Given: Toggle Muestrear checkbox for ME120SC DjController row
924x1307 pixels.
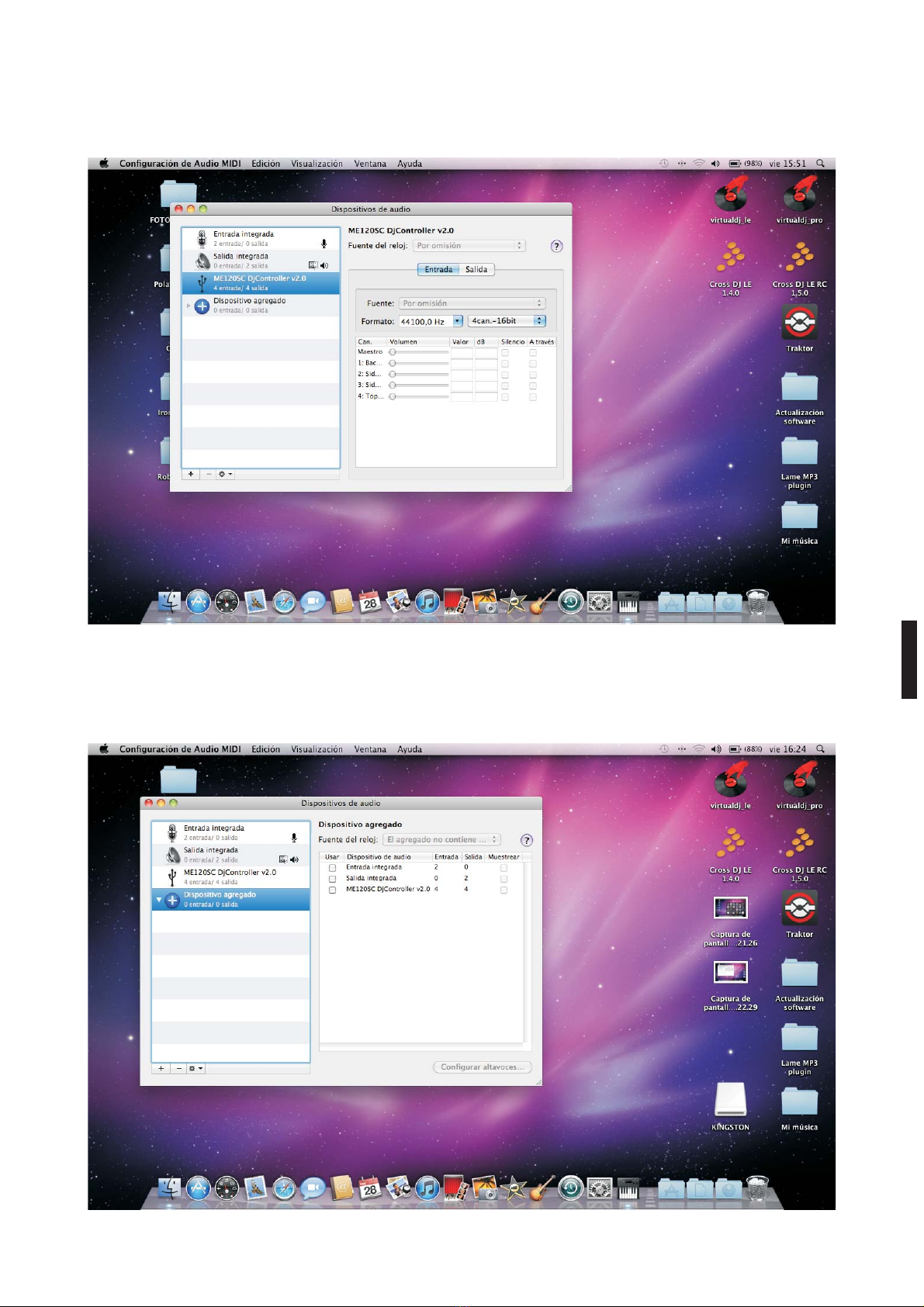Looking at the screenshot, I should (504, 890).
